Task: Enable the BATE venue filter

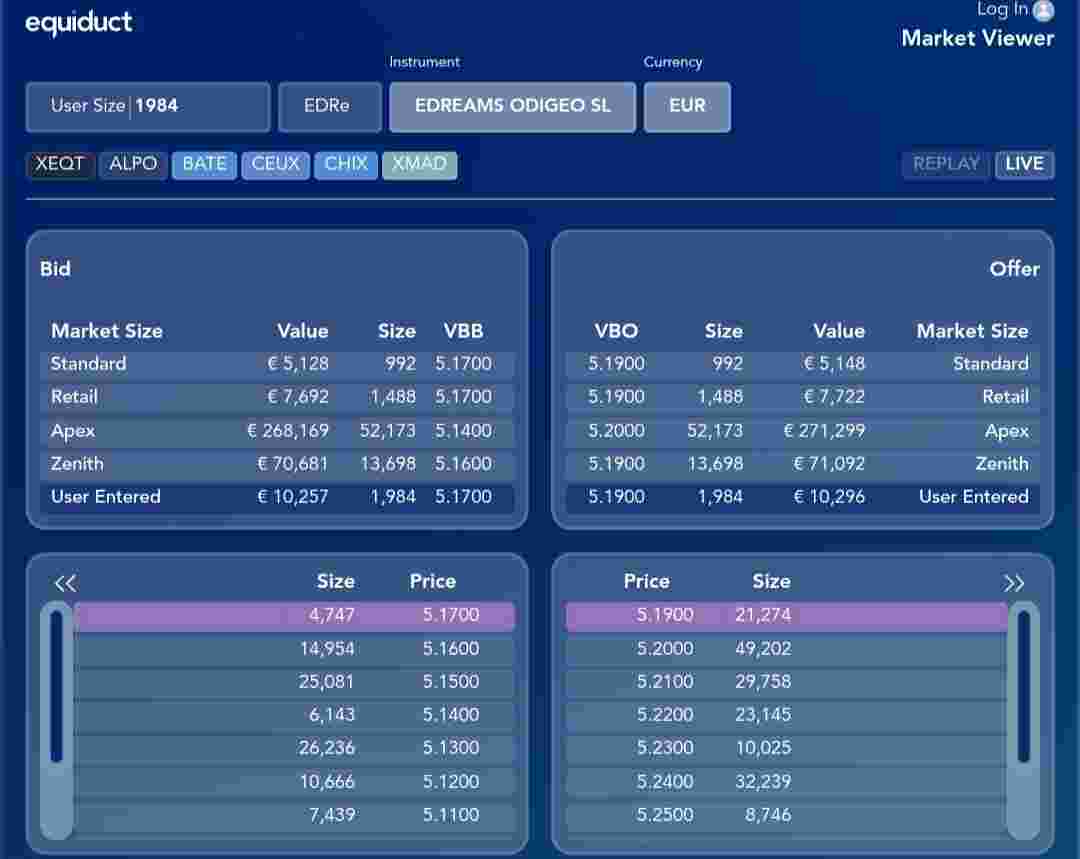Action: tap(205, 165)
